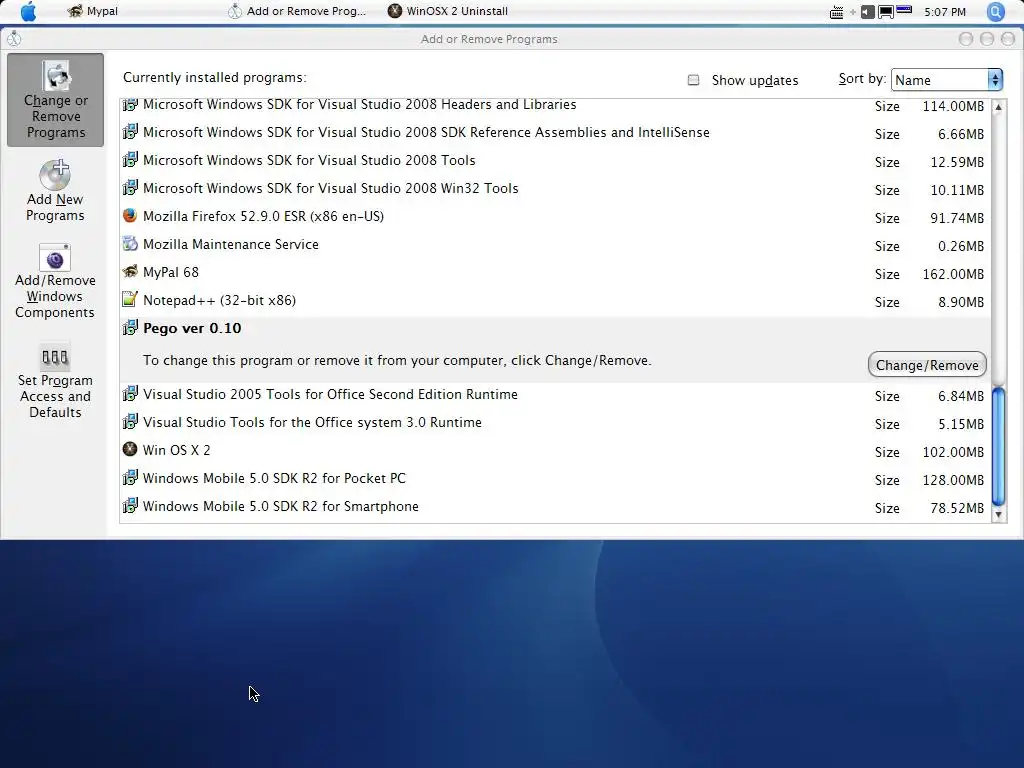This screenshot has height=768, width=1024.
Task: Open the keyboard tray icon
Action: click(836, 12)
